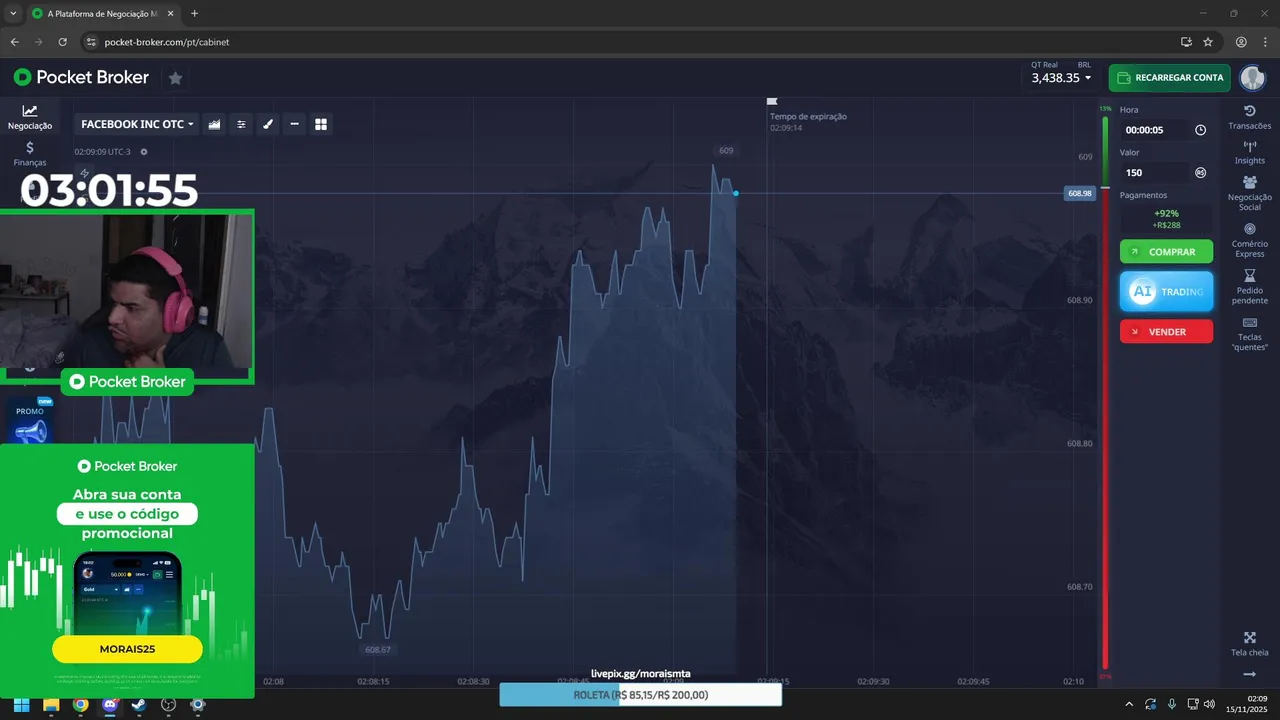Screen dimensions: 1280x720
Task: Click the clock icon beside Hora
Action: [x=1200, y=130]
